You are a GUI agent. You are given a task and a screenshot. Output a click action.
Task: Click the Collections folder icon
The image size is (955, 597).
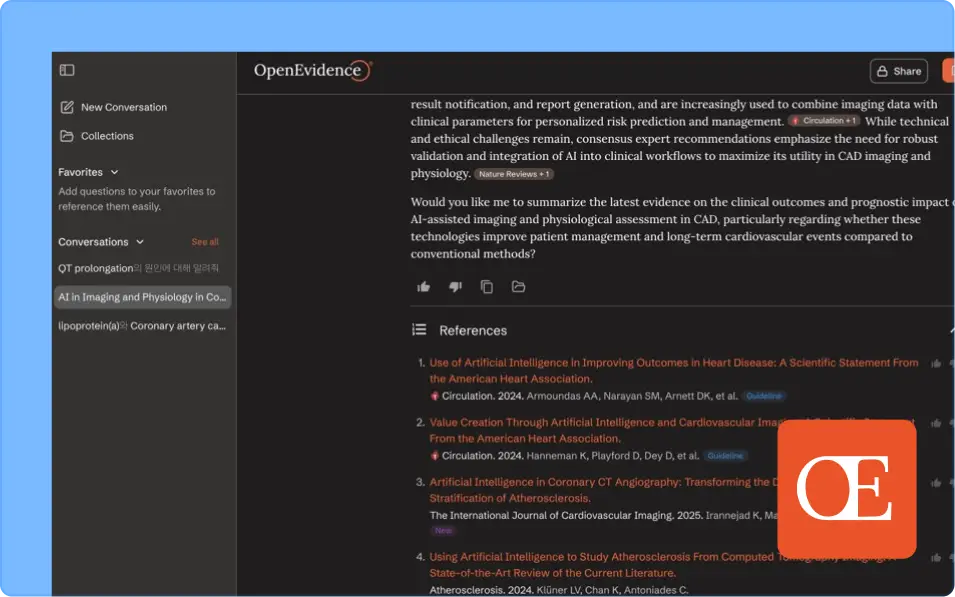tap(67, 136)
